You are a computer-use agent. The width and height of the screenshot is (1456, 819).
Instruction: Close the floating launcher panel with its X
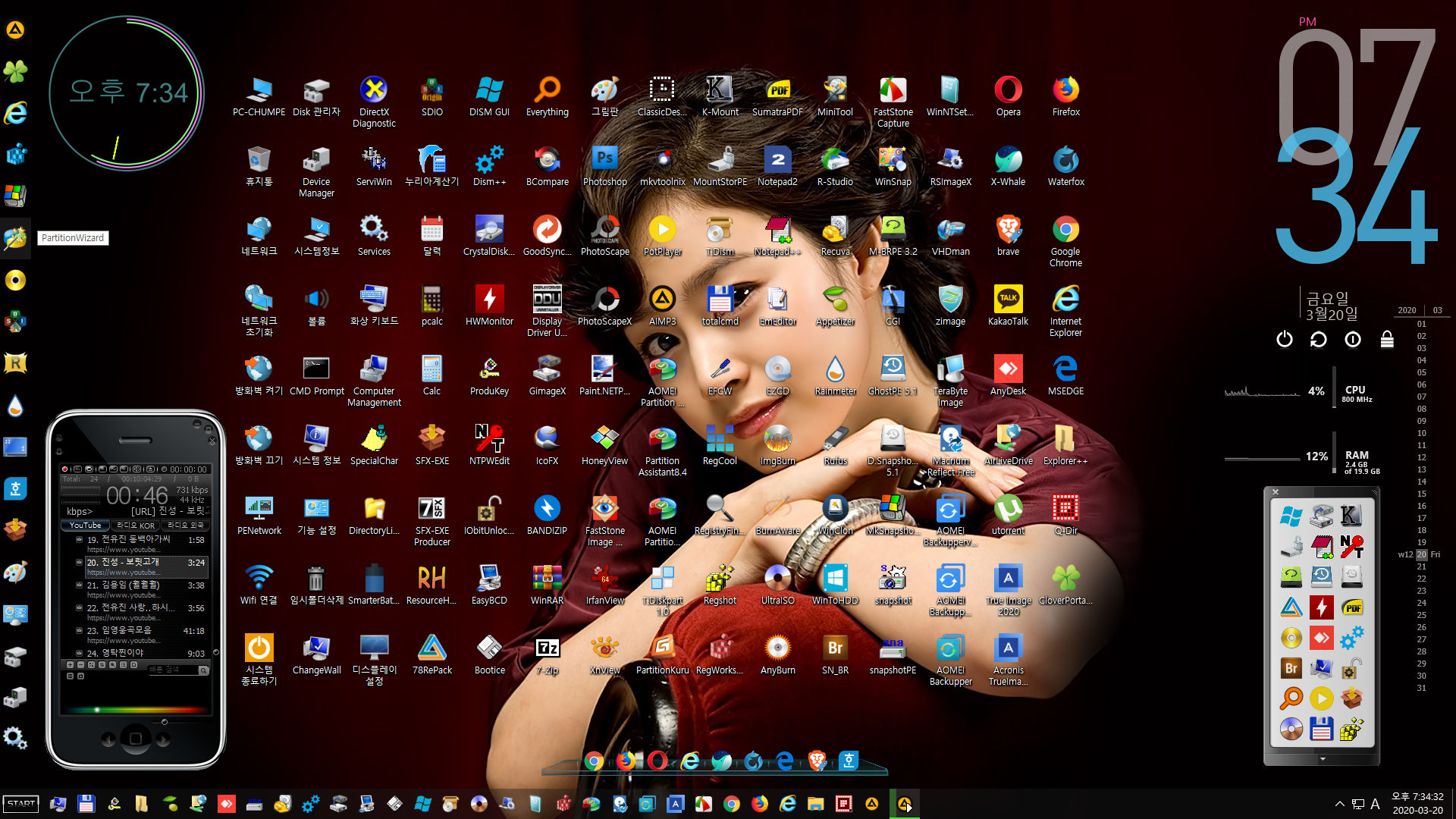tap(1276, 492)
